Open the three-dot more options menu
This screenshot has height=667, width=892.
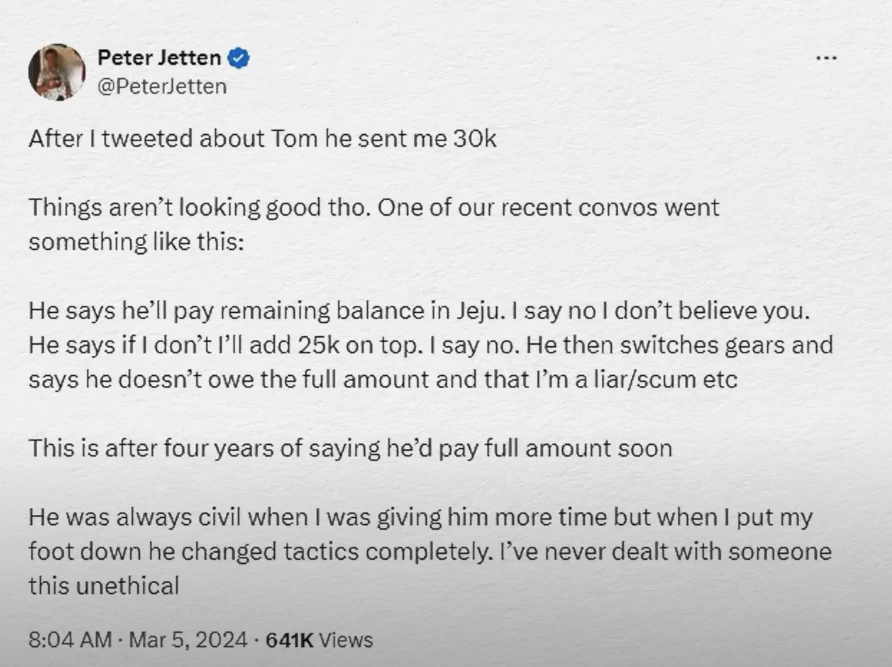(x=826, y=58)
